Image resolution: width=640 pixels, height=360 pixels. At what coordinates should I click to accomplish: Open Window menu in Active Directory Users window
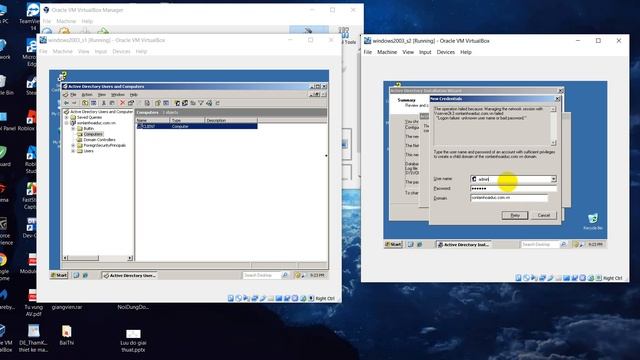coord(118,95)
